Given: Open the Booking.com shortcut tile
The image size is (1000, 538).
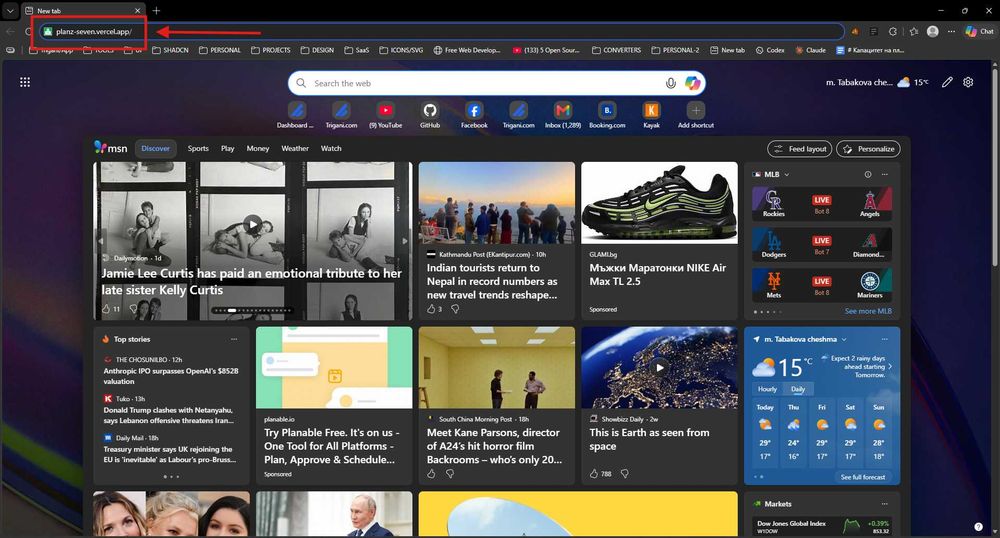Looking at the screenshot, I should [607, 115].
